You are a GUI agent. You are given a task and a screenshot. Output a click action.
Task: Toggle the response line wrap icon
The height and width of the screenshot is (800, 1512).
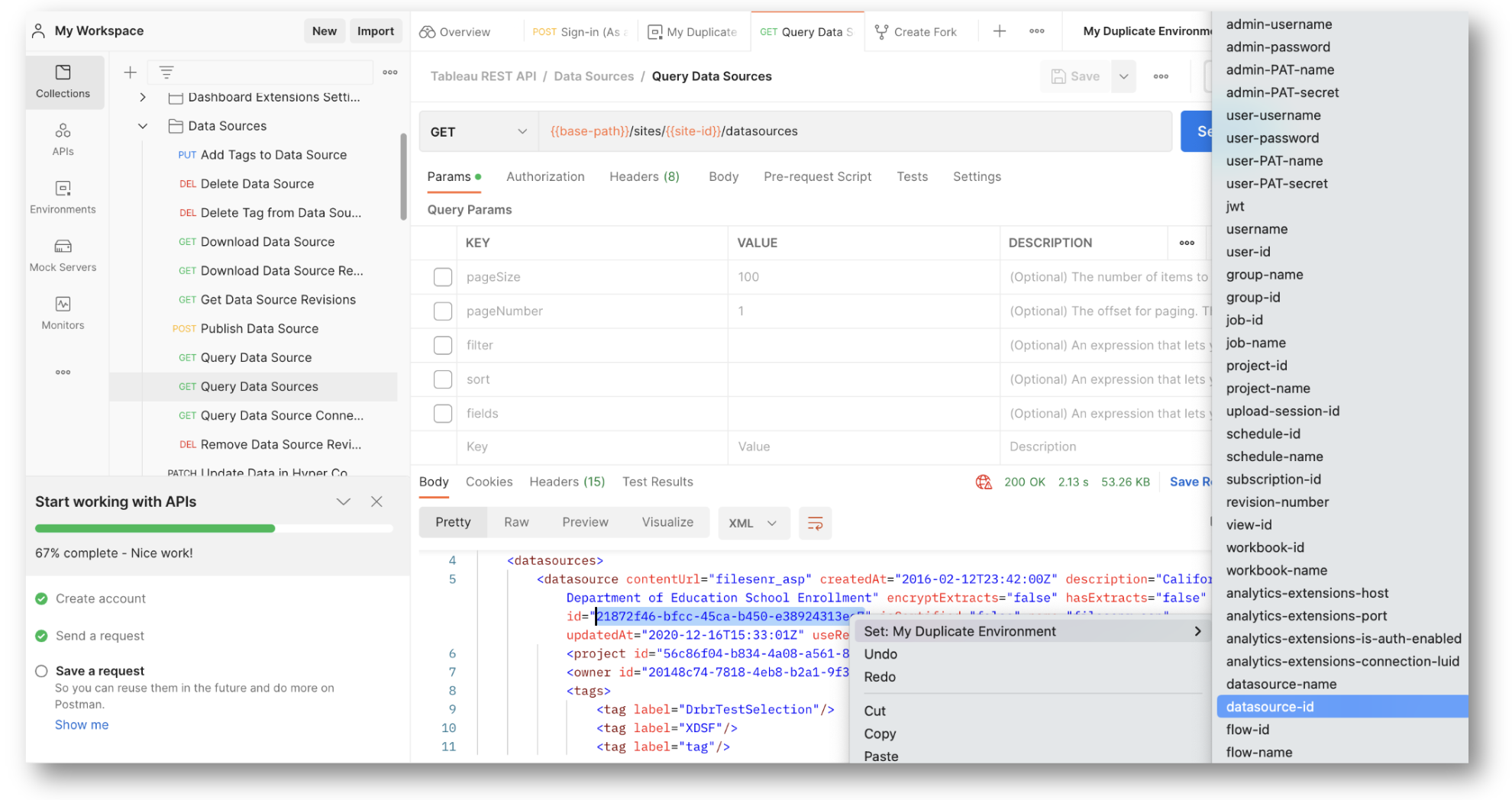click(x=816, y=524)
